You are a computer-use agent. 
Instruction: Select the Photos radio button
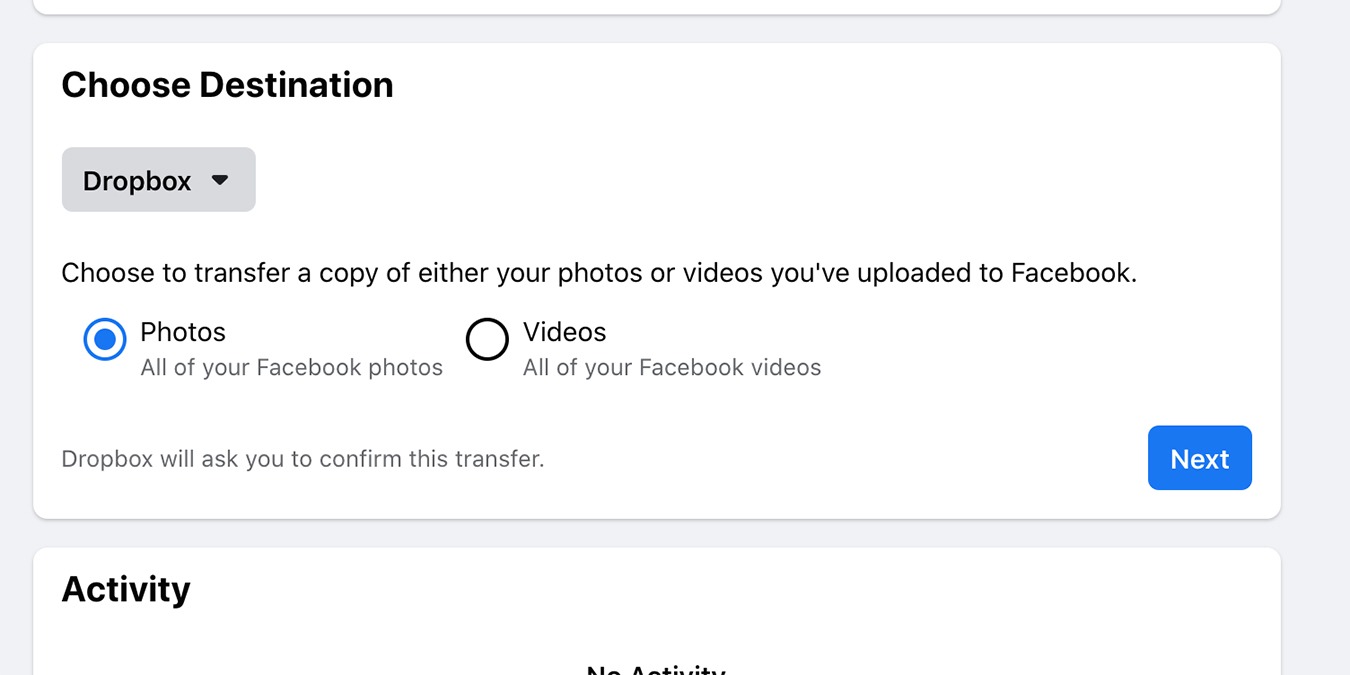(x=104, y=339)
